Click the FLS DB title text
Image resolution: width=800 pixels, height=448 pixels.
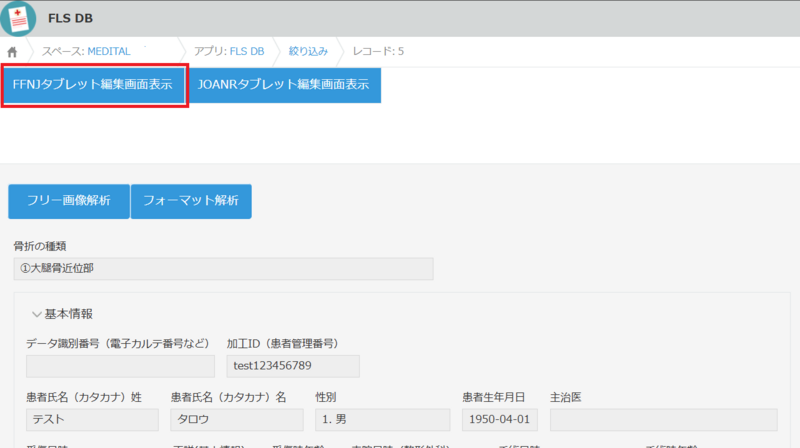click(70, 18)
